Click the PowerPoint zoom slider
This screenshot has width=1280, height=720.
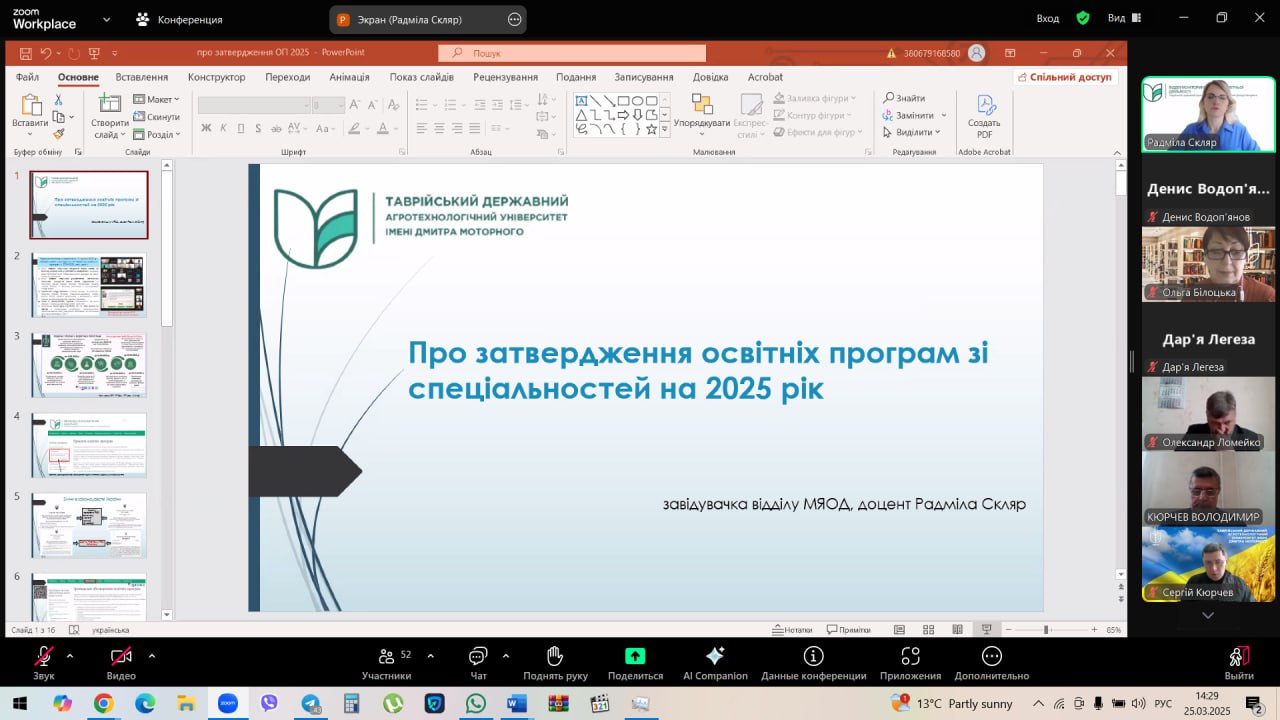click(1046, 630)
